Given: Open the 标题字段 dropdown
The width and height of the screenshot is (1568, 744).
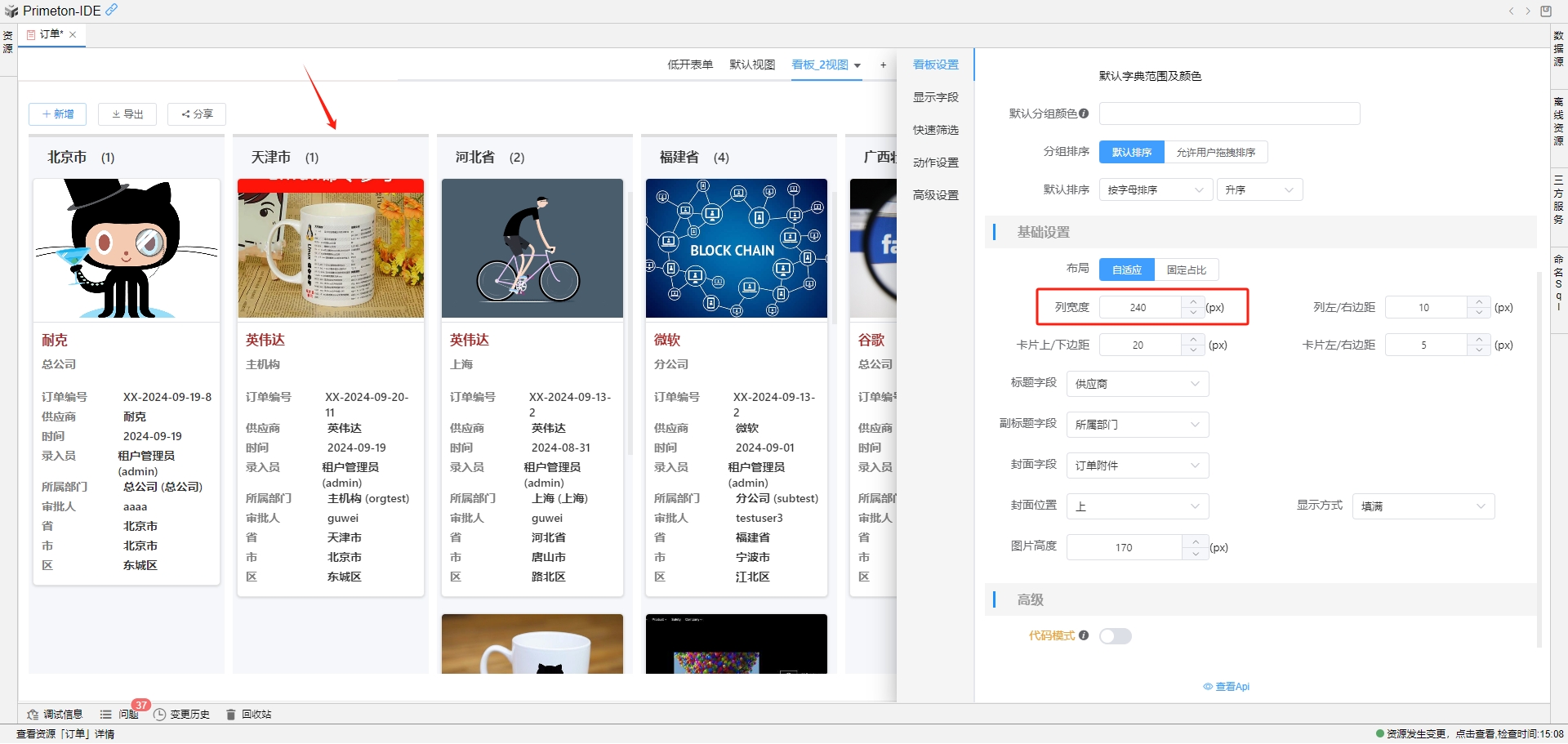Looking at the screenshot, I should [1137, 384].
